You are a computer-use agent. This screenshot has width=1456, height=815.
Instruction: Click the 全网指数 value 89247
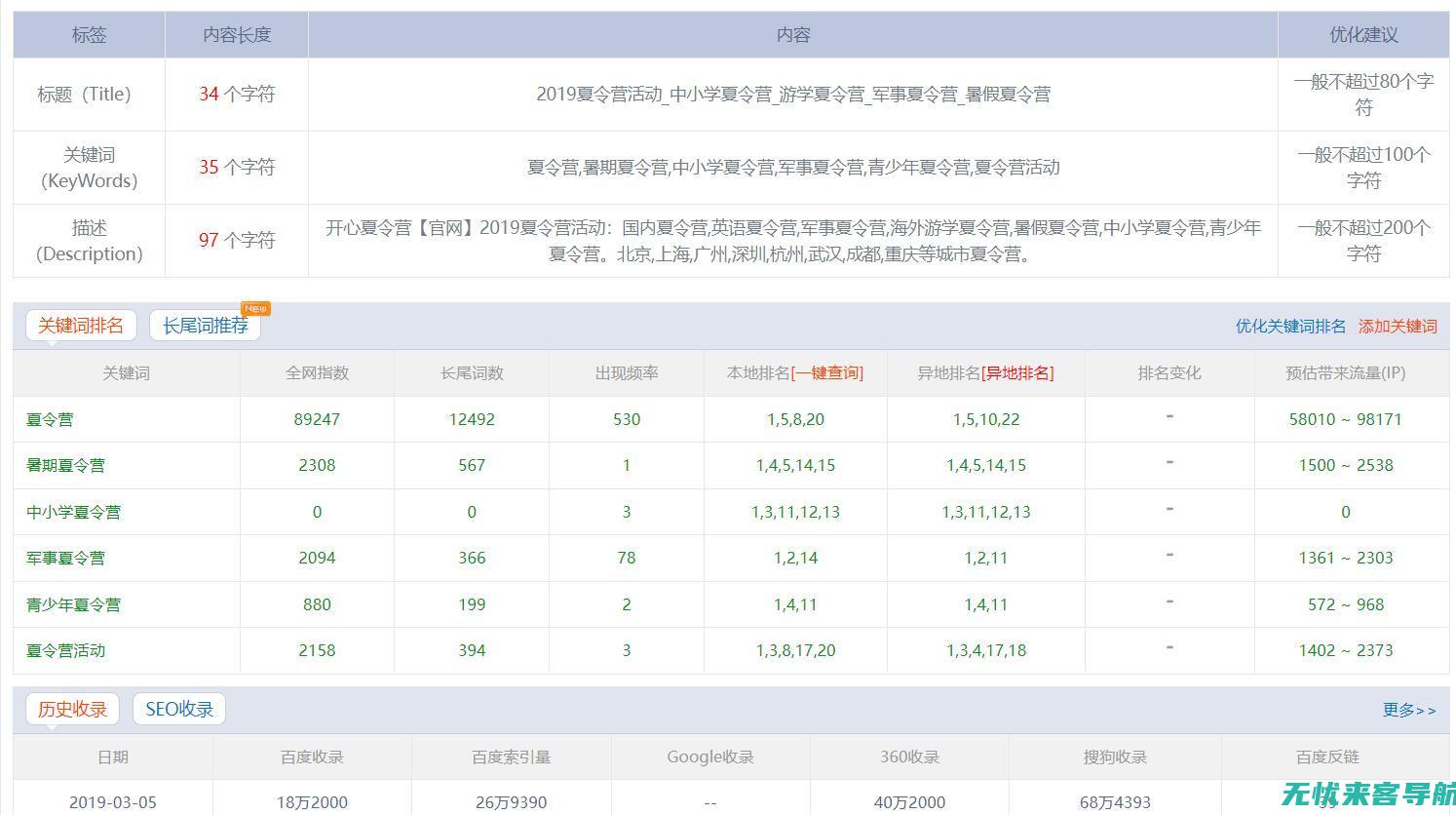(x=317, y=419)
